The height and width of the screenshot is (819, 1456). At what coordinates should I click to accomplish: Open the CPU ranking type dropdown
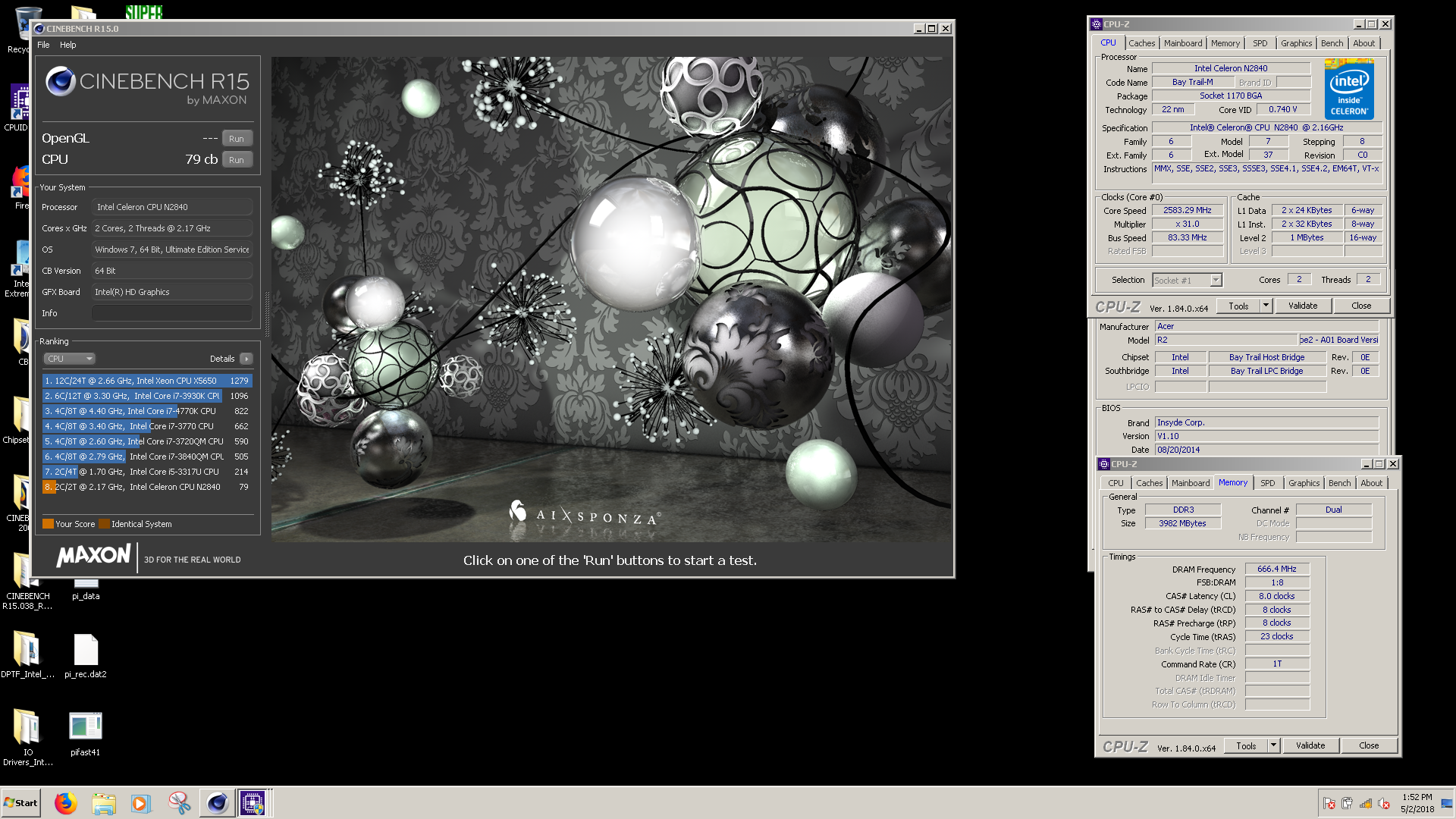[69, 359]
